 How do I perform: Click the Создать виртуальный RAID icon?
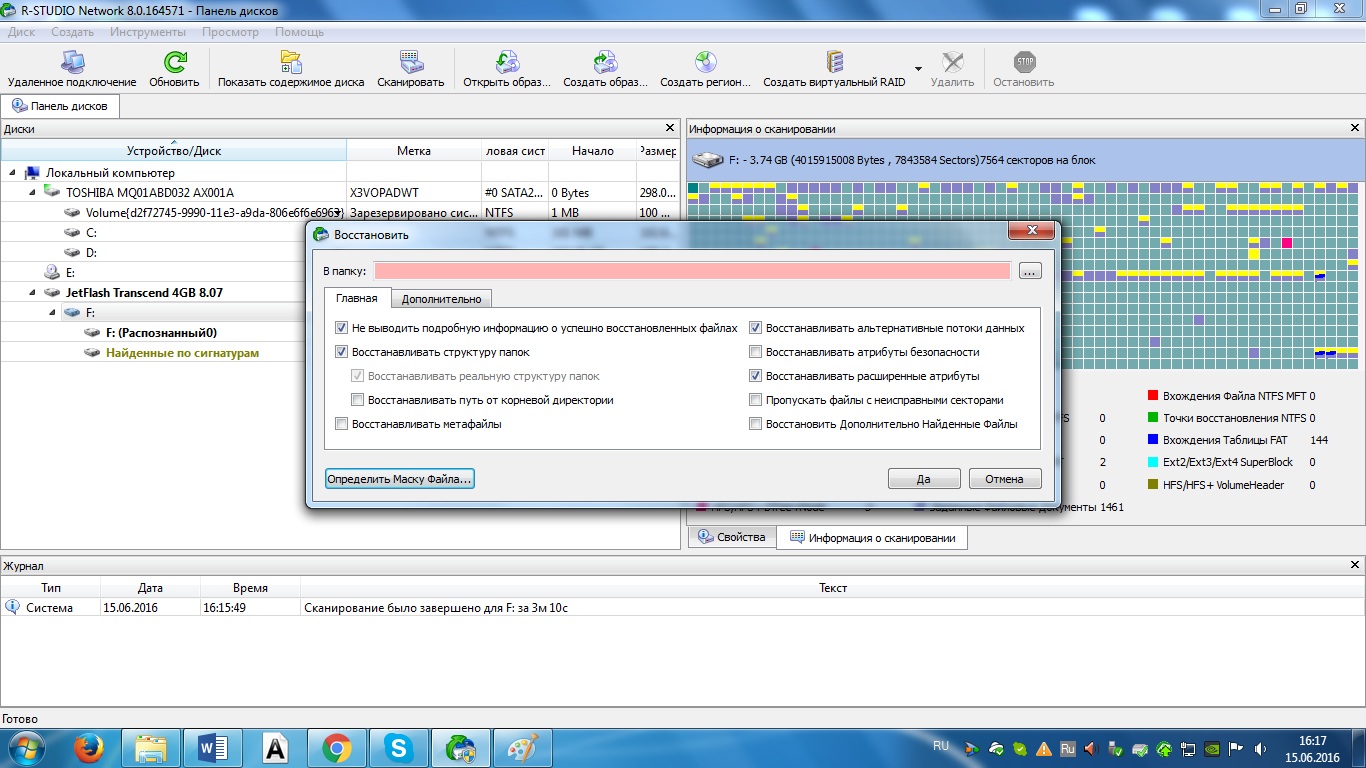[x=834, y=63]
